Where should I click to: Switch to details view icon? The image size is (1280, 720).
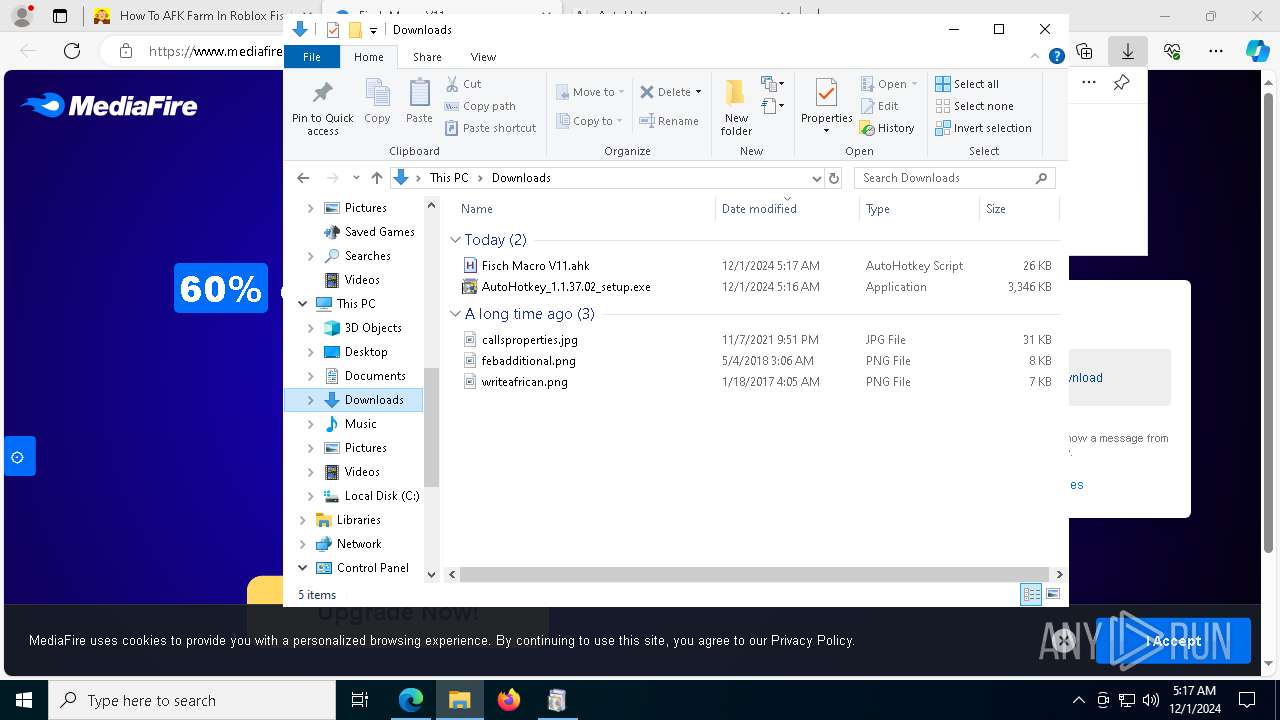(1031, 595)
